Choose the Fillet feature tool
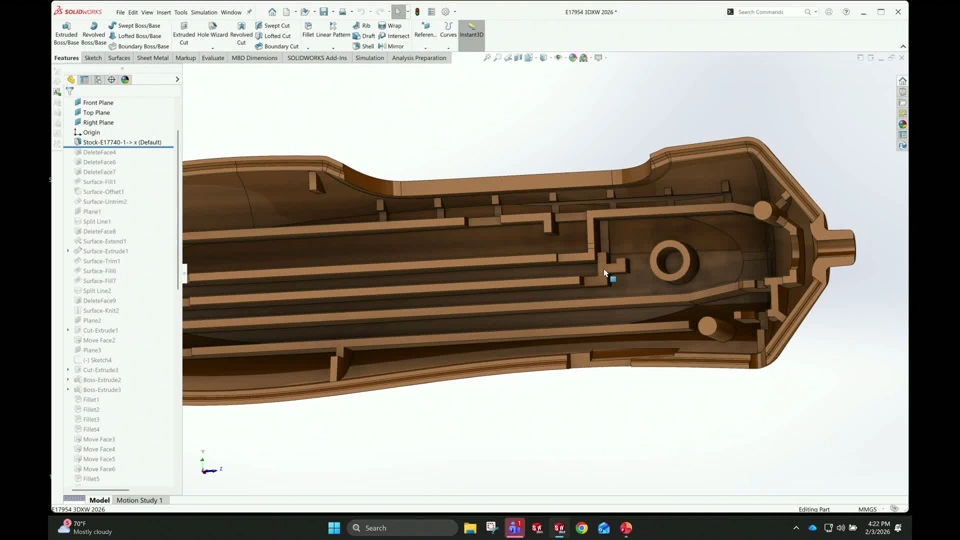This screenshot has width=960, height=540. (x=308, y=29)
